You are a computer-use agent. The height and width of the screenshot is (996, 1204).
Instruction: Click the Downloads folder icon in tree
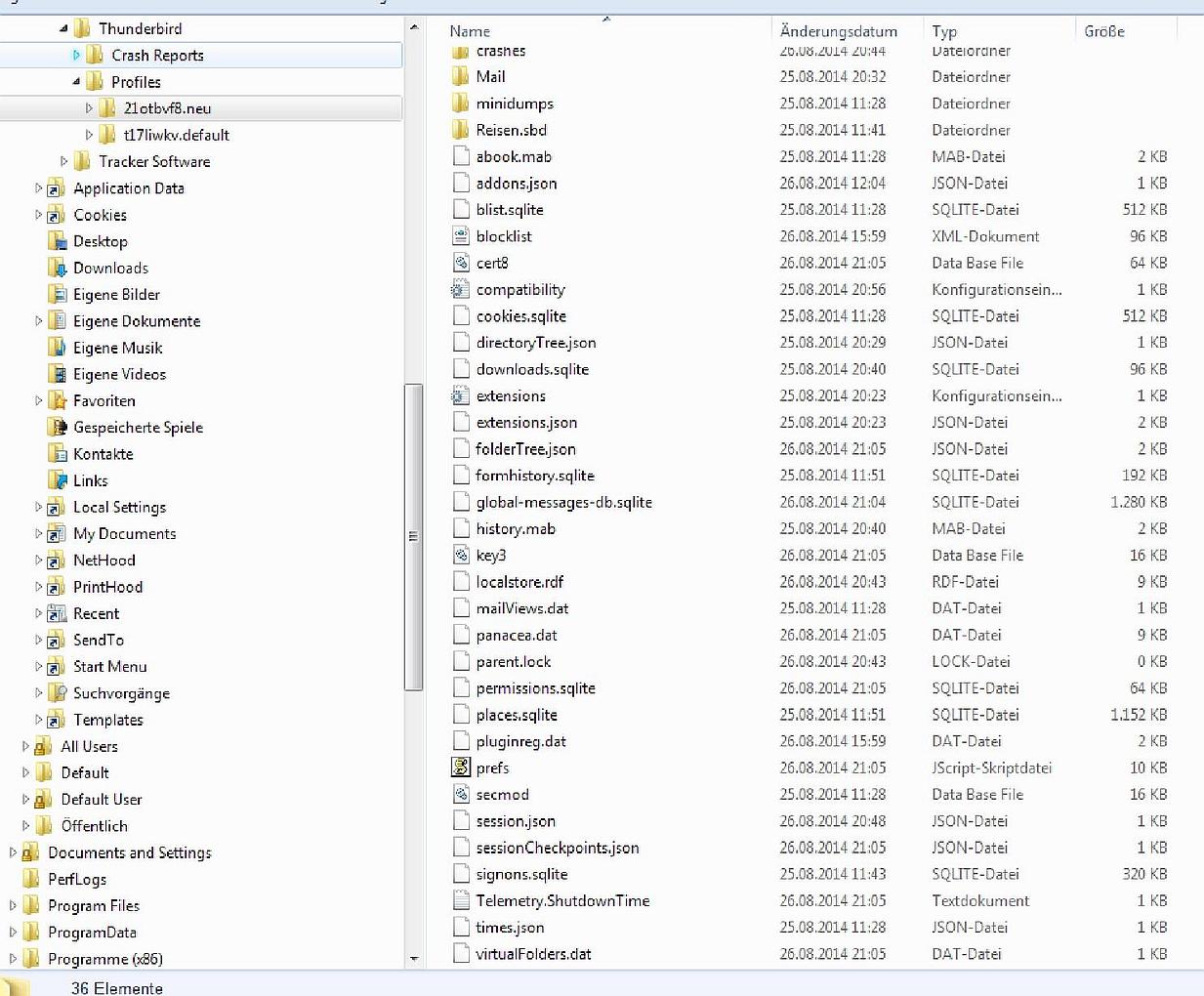57,268
